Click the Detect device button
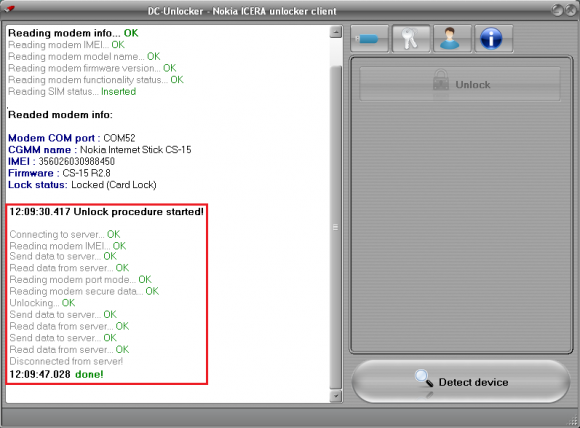Image resolution: width=580 pixels, height=428 pixels. 461,382
